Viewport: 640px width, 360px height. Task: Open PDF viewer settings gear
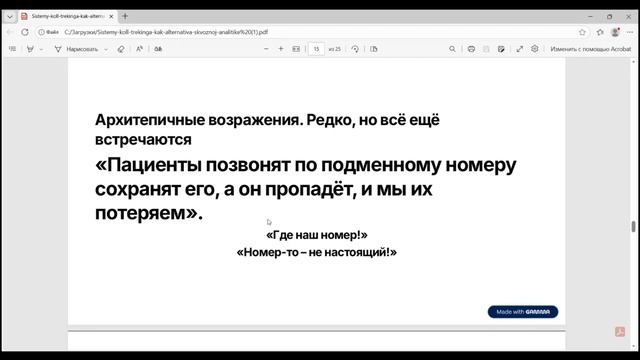click(535, 49)
